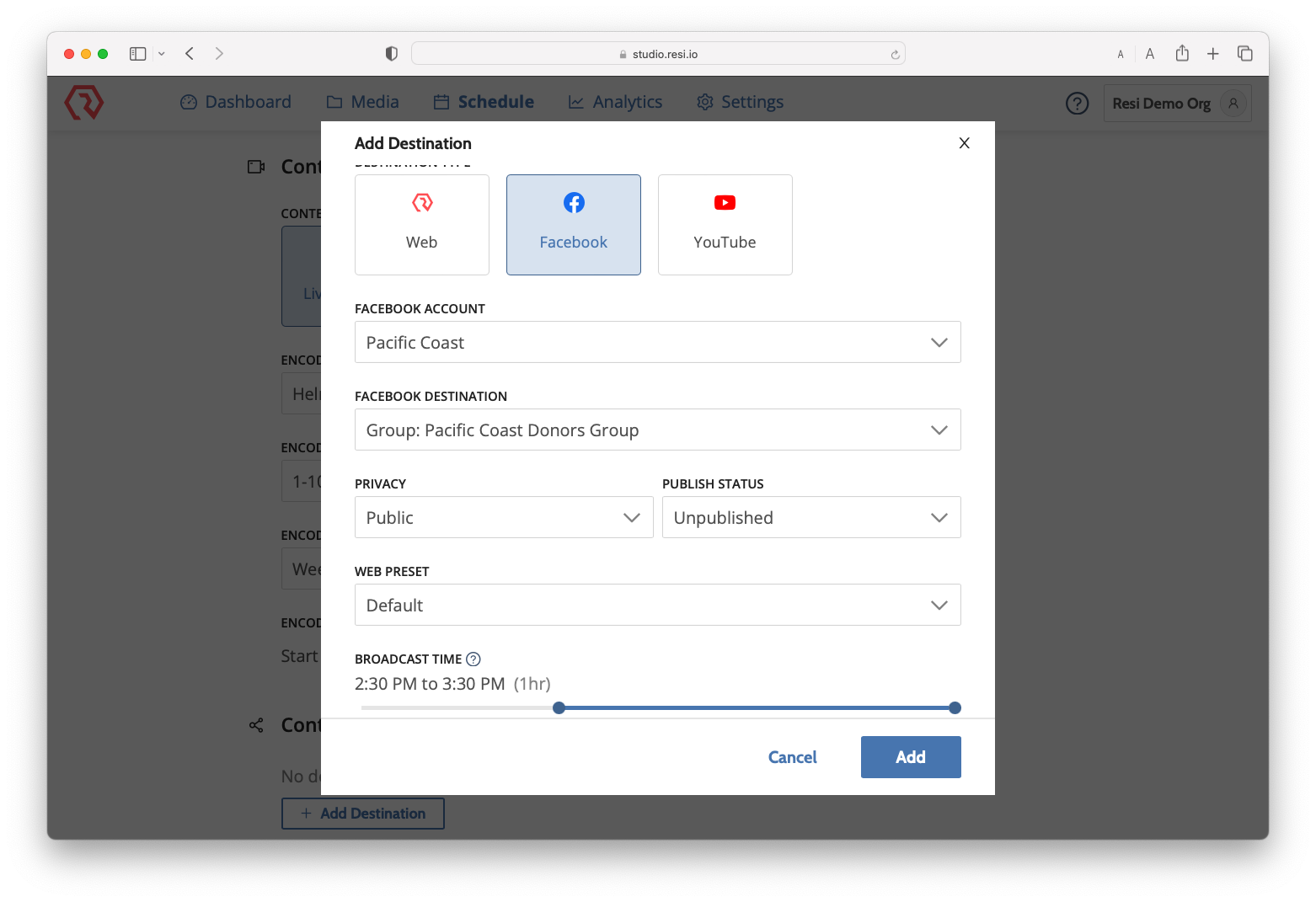1316x902 pixels.
Task: Go to the Dashboard tab
Action: (x=236, y=102)
